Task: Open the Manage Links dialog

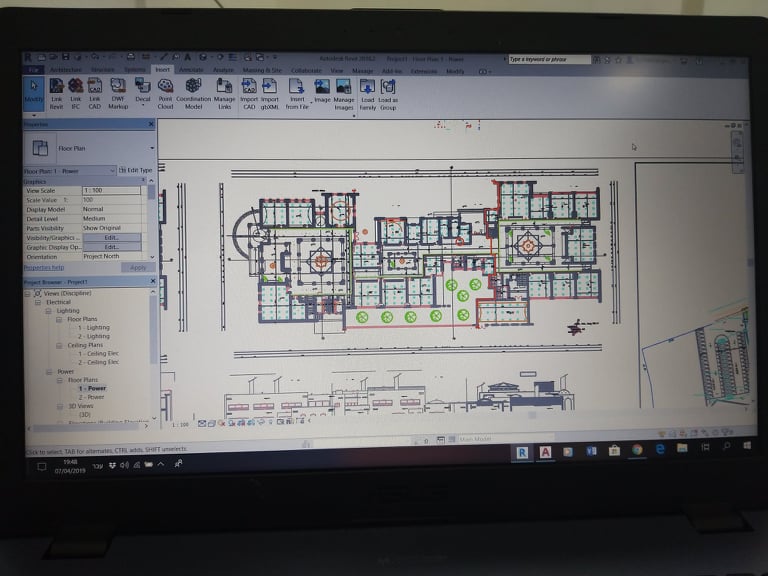Action: point(224,93)
